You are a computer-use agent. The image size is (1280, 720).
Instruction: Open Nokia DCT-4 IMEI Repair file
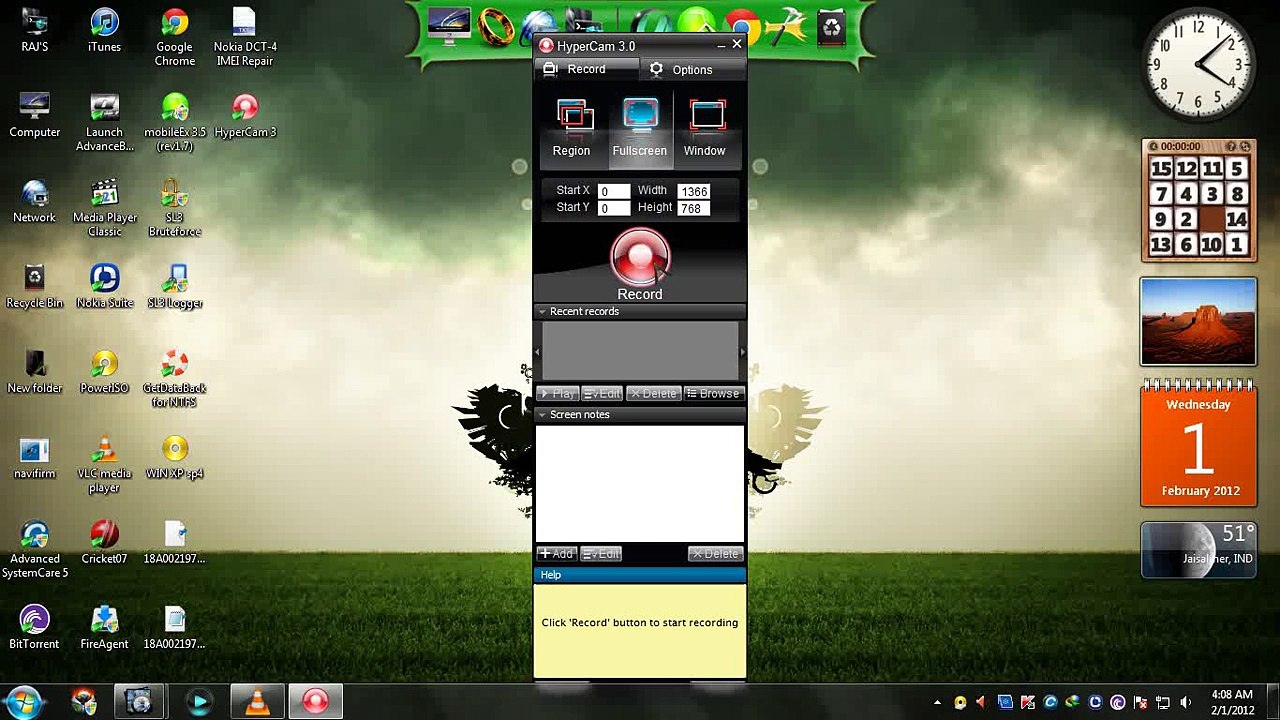pos(245,38)
